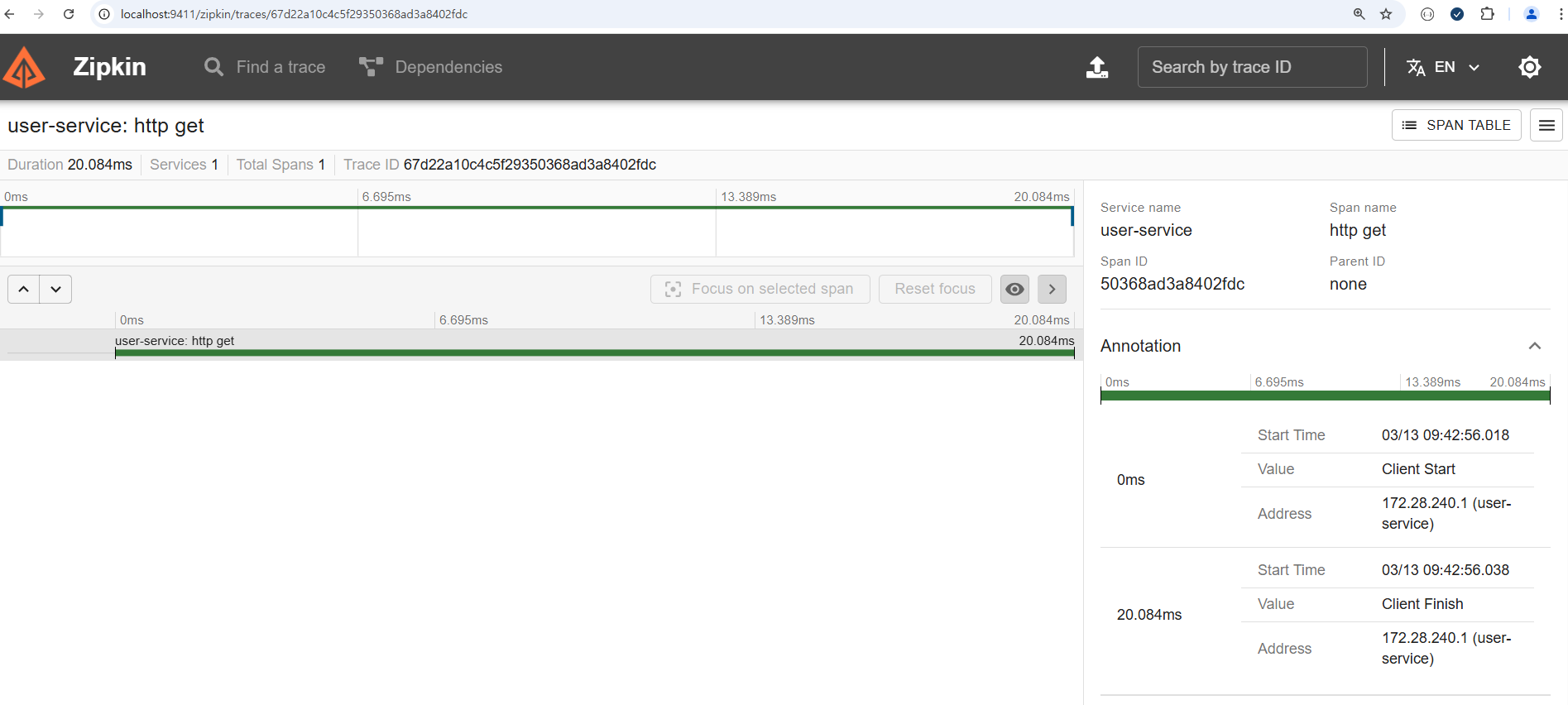Click the site information icon
This screenshot has height=705, width=1568.
(x=104, y=14)
